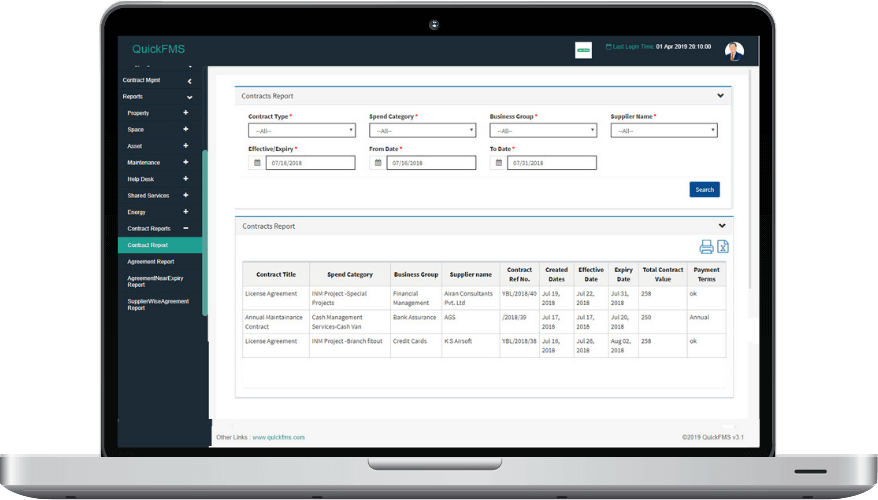This screenshot has height=500, width=878.
Task: Open the Contract Type dropdown
Action: pyautogui.click(x=302, y=130)
